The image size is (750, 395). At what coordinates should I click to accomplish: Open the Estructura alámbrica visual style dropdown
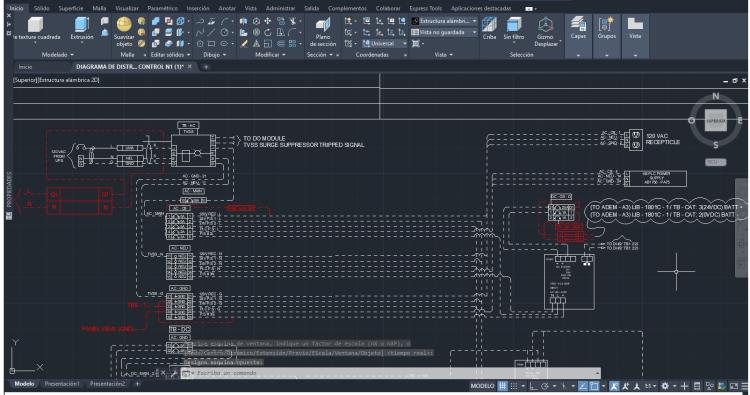coord(444,21)
